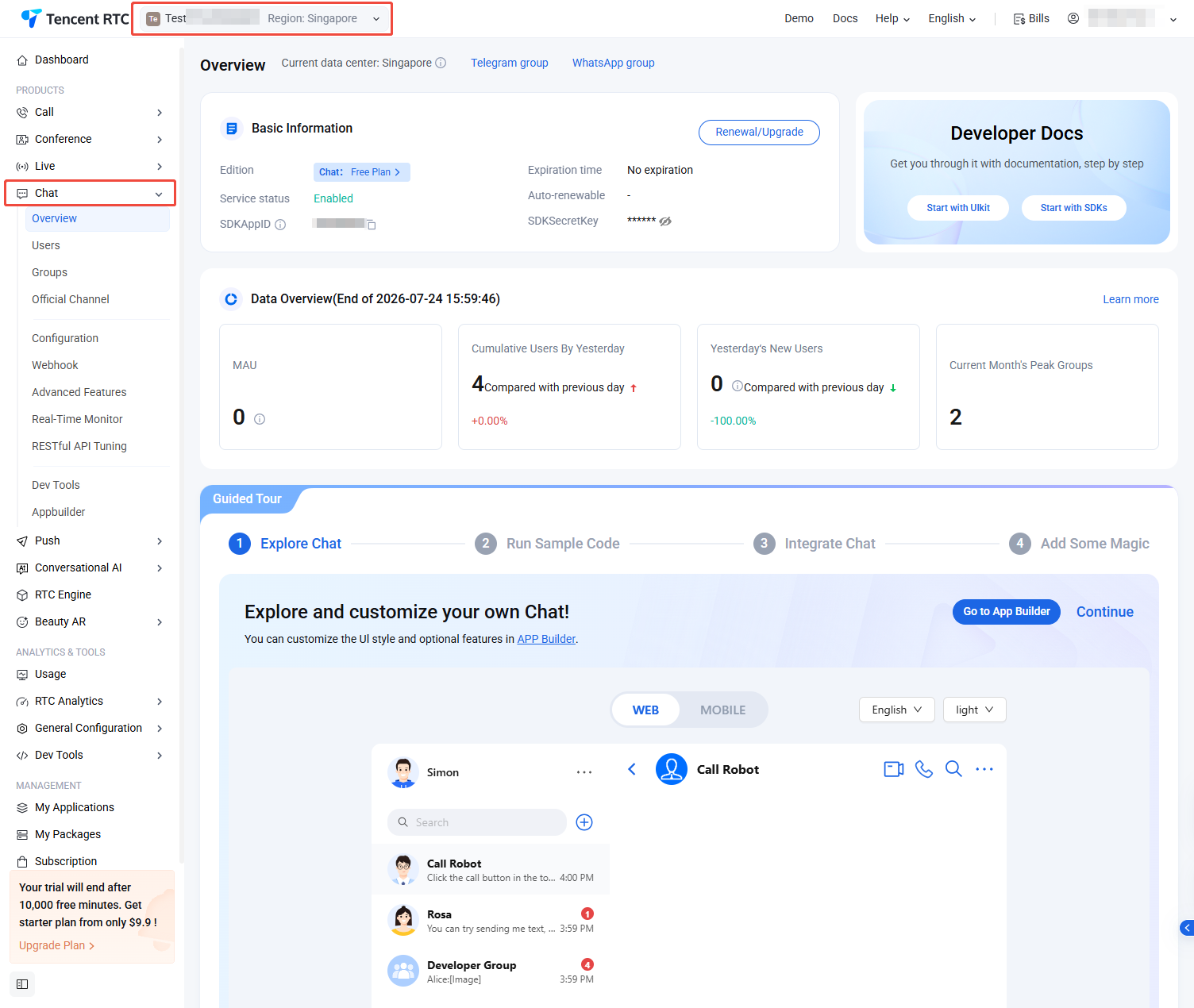Viewport: 1194px width, 1008px height.
Task: Click the blue side tab arrow on the right edge
Action: click(x=1187, y=928)
